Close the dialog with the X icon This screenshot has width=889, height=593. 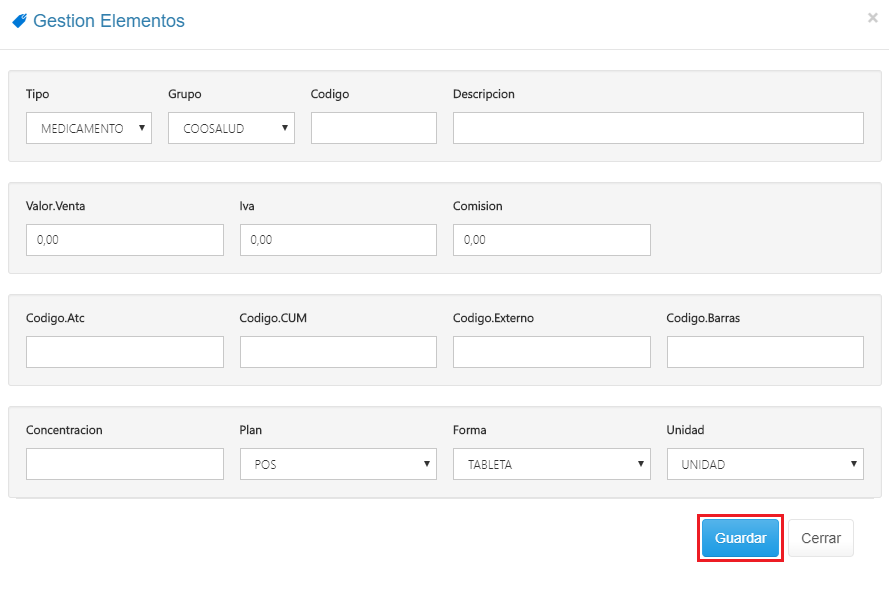[x=872, y=18]
